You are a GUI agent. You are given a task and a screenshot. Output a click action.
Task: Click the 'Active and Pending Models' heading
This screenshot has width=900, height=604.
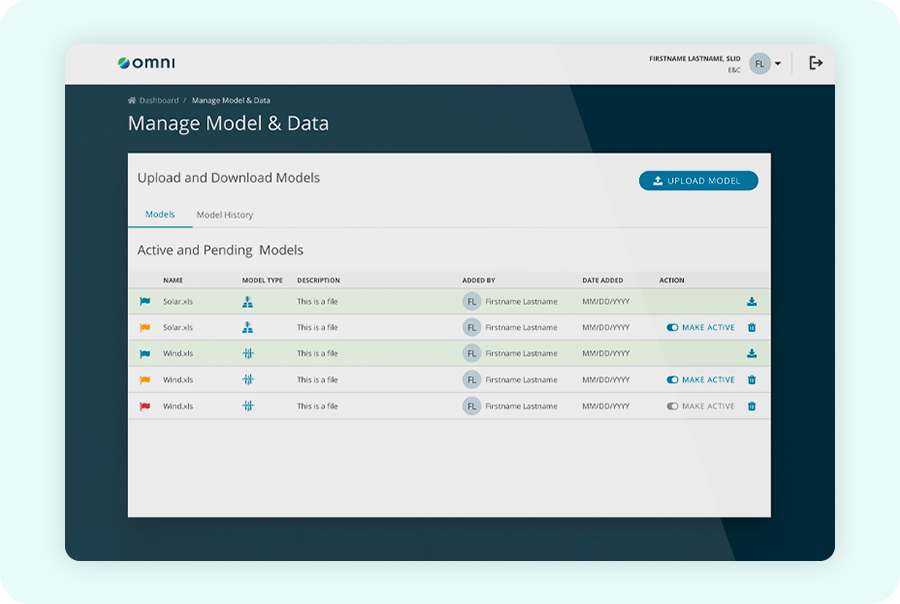point(220,250)
